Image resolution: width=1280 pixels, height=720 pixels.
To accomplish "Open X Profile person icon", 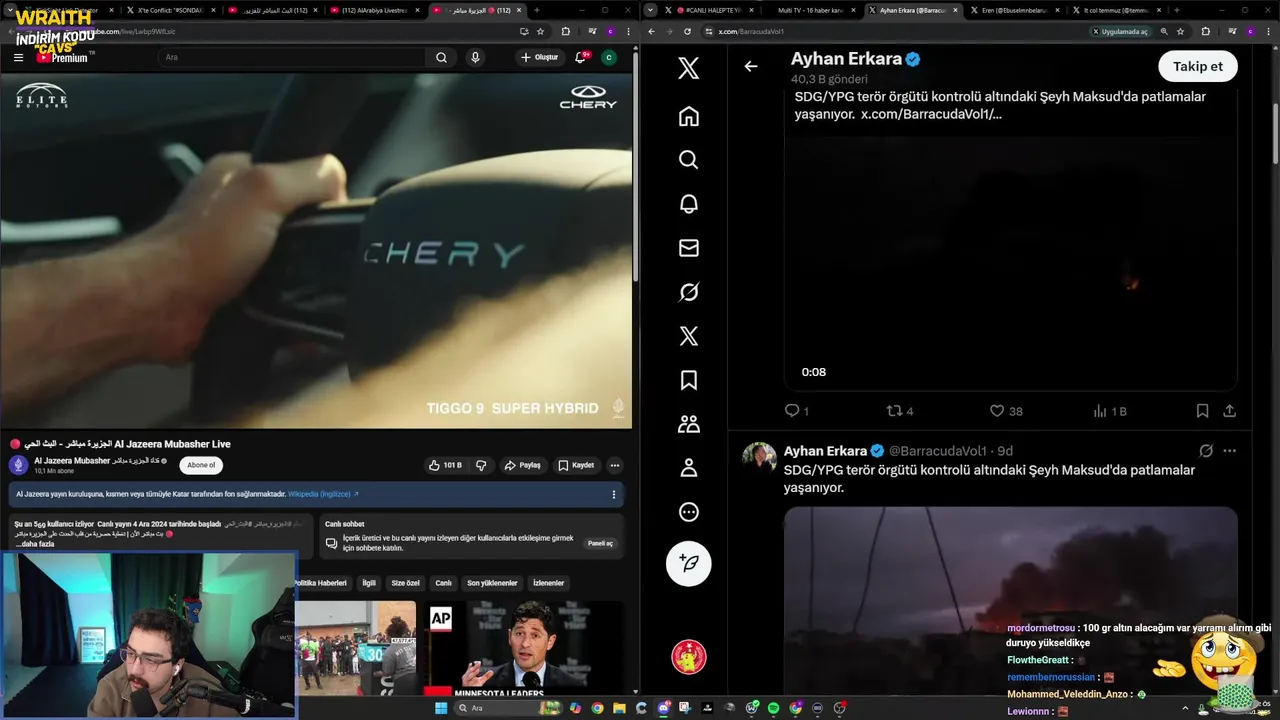I will point(688,468).
